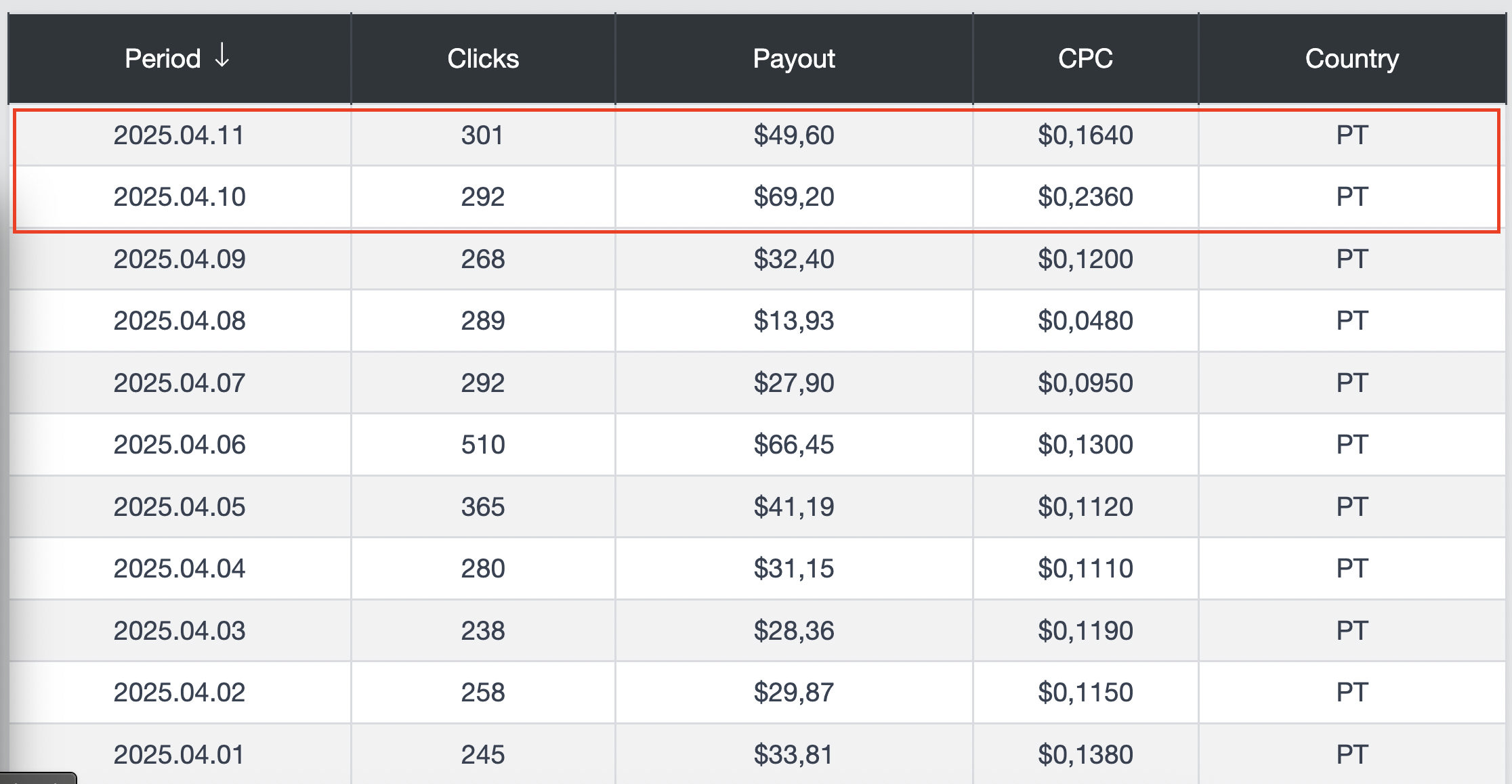Viewport: 1512px width, 784px height.
Task: Click the $0,0950 CPC value
Action: click(1085, 383)
